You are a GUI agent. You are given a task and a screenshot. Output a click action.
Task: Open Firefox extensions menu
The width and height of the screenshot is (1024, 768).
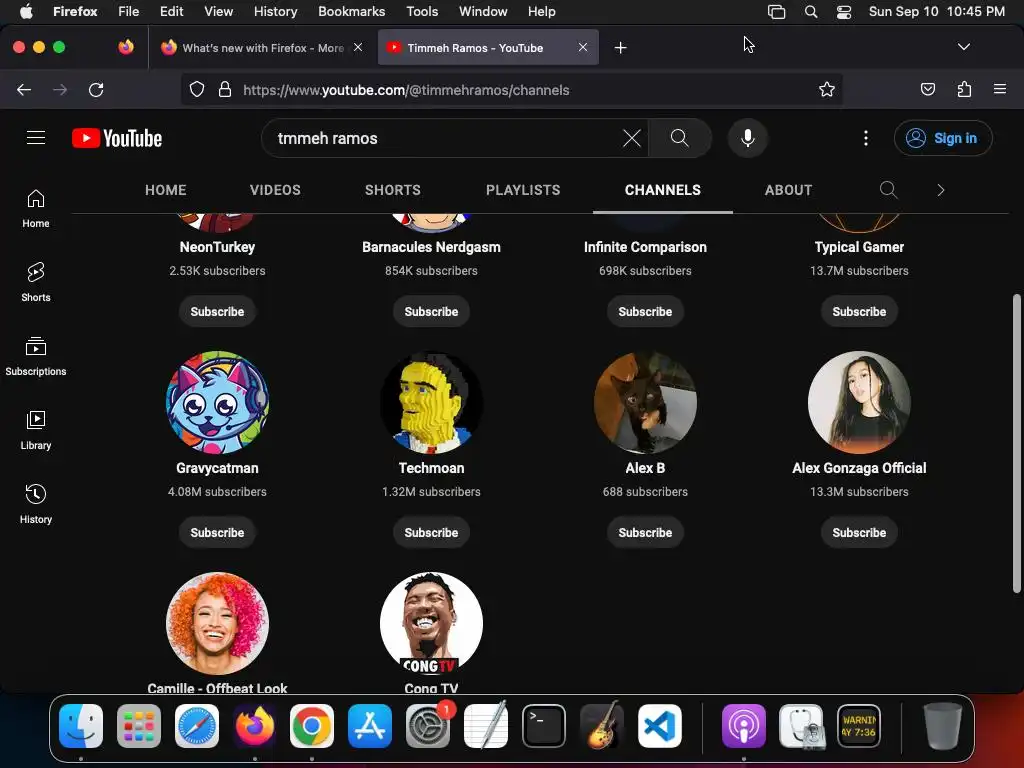(964, 89)
